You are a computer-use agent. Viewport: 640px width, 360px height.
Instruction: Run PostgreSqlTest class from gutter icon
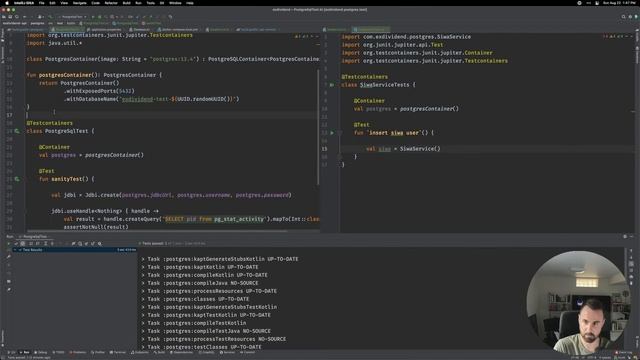(x=17, y=131)
